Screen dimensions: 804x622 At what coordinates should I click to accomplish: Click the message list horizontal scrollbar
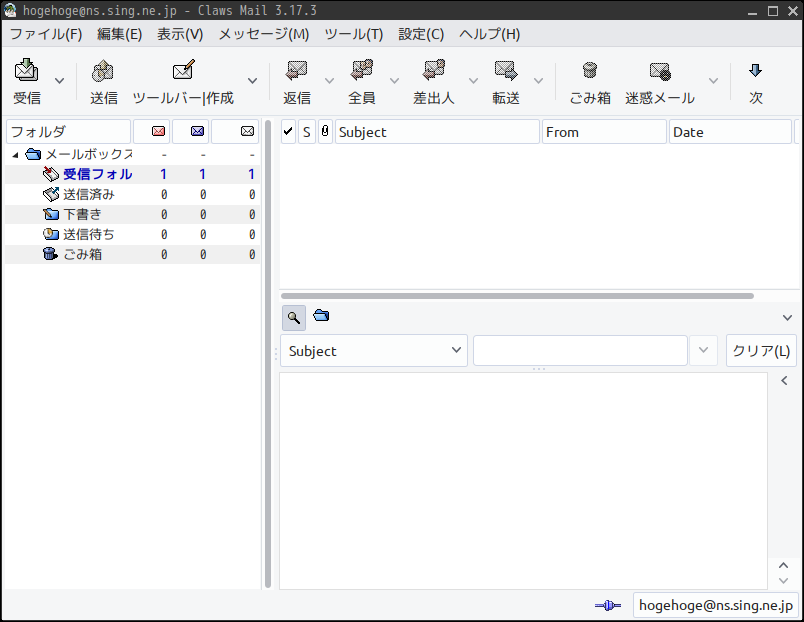tap(517, 296)
